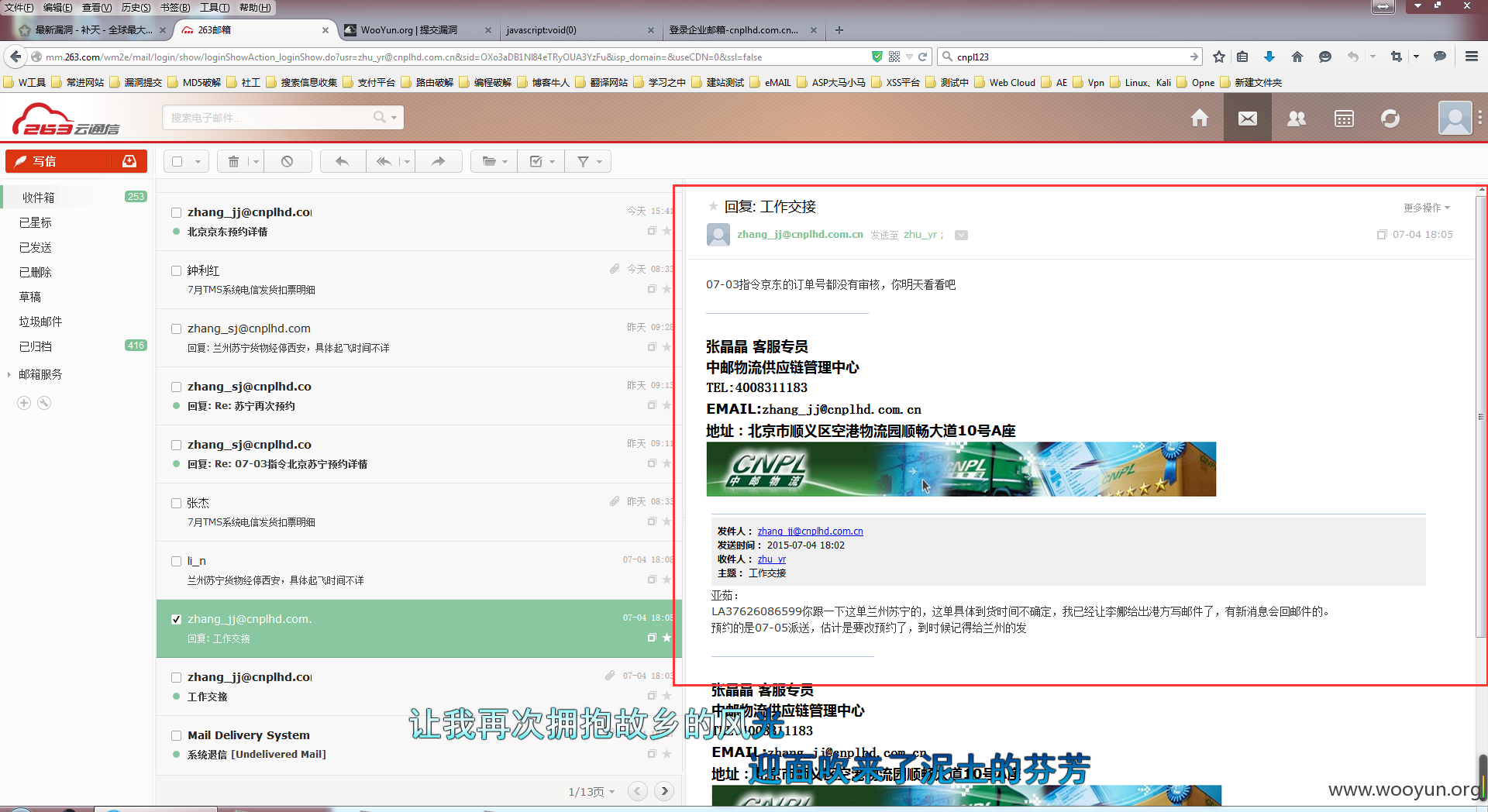Open the contacts icon in header
1488x812 pixels.
tap(1297, 118)
